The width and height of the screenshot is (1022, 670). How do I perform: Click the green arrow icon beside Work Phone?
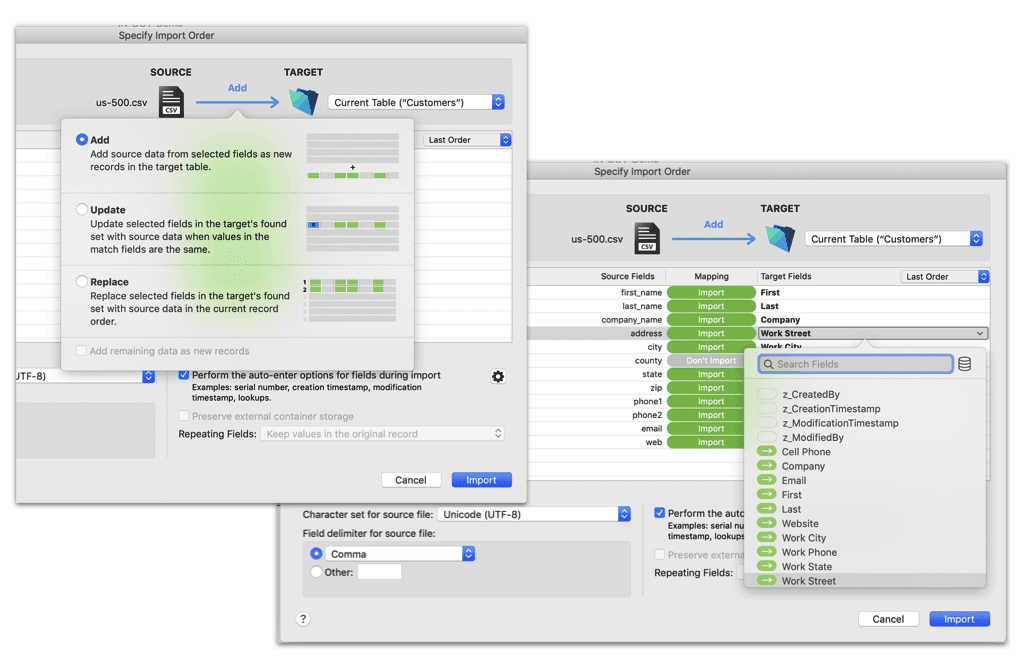click(x=766, y=551)
